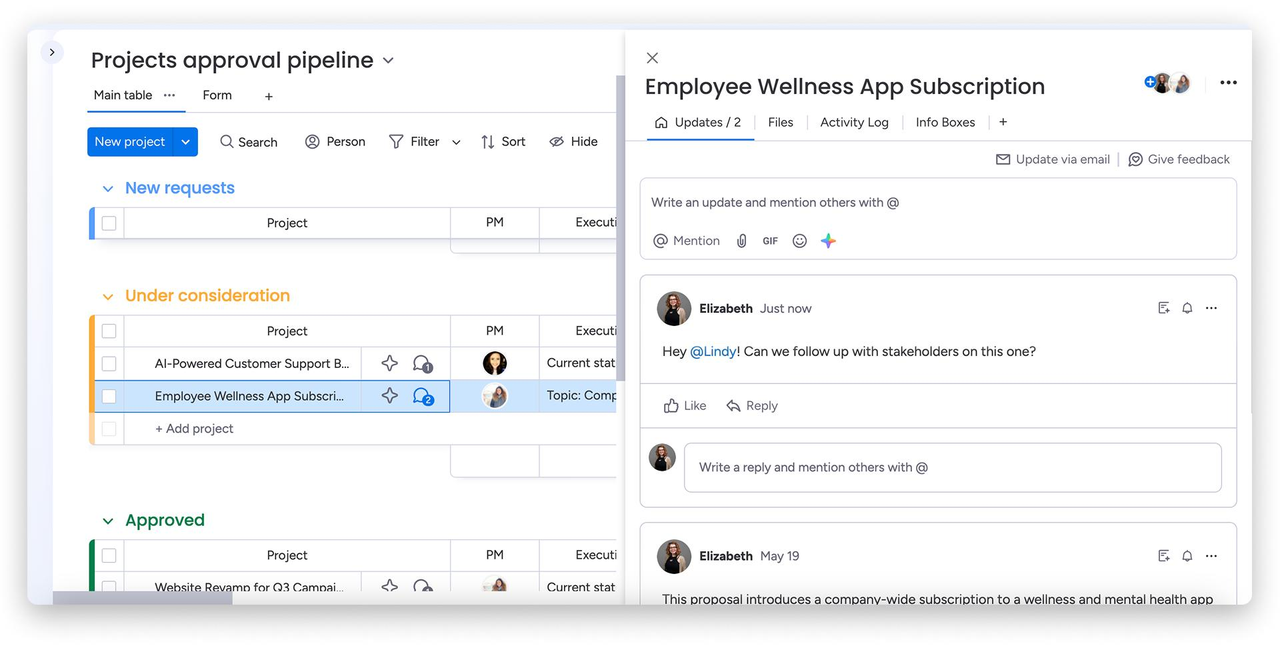
Task: Reply to Elizabeth's latest update
Action: coord(752,406)
